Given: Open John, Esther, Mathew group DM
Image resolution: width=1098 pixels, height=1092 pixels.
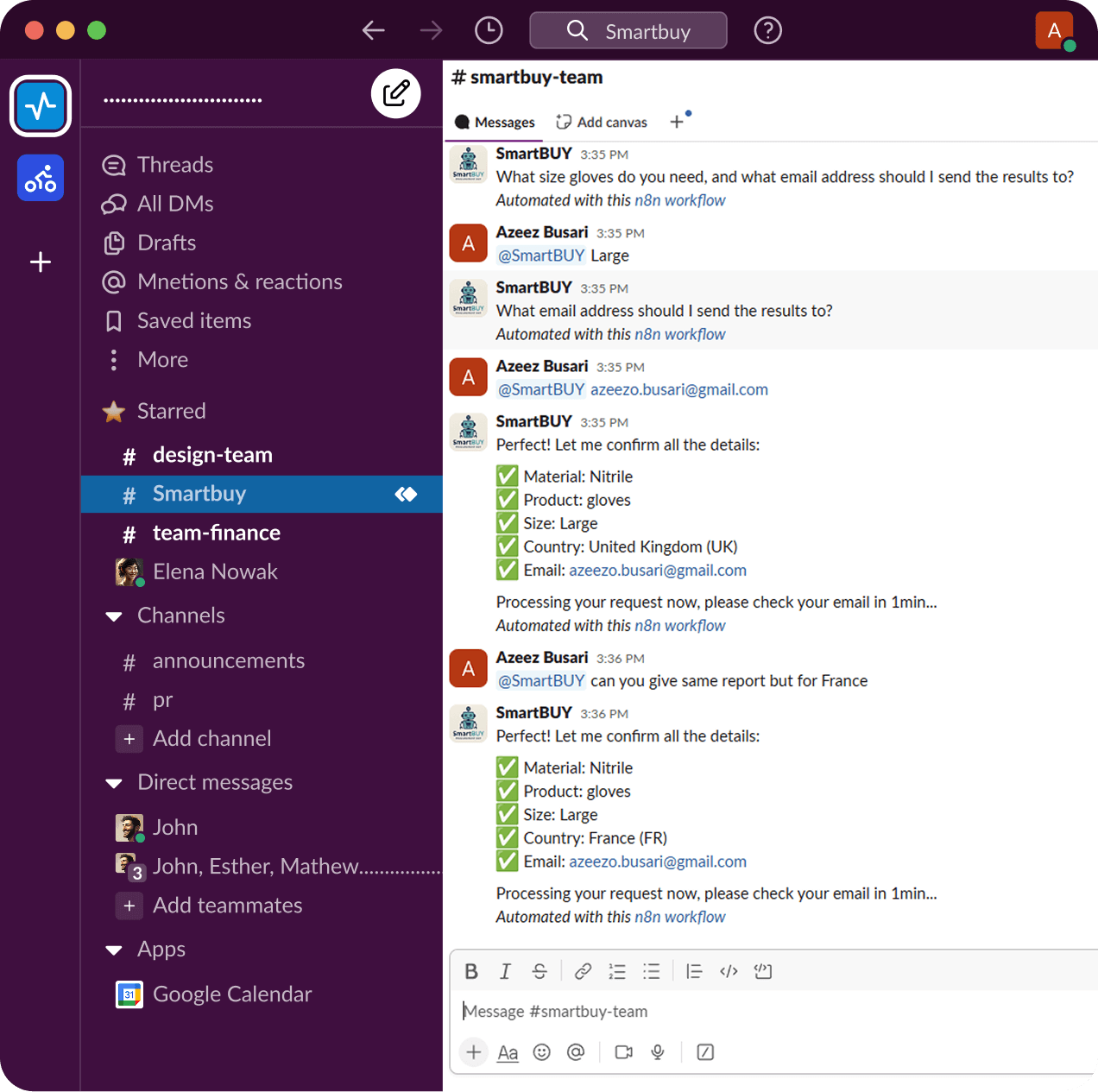Looking at the screenshot, I should pyautogui.click(x=278, y=867).
